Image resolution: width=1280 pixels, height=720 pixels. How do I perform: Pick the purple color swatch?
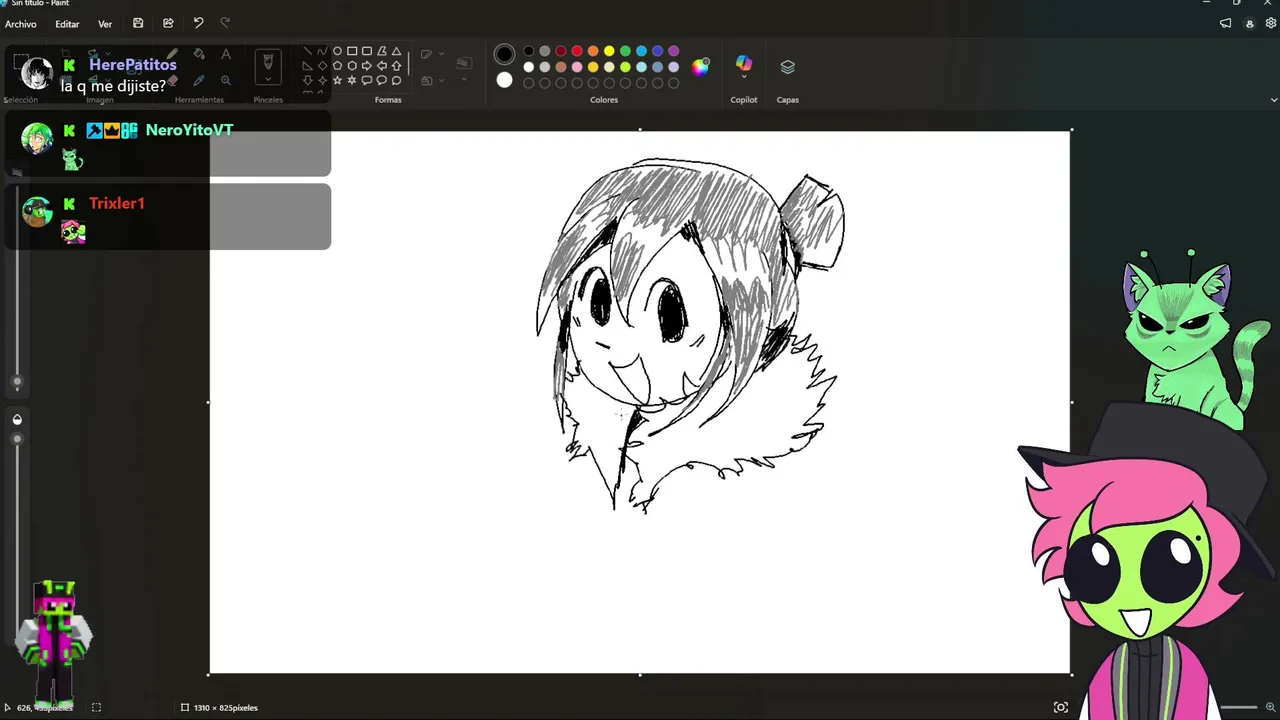pos(673,51)
